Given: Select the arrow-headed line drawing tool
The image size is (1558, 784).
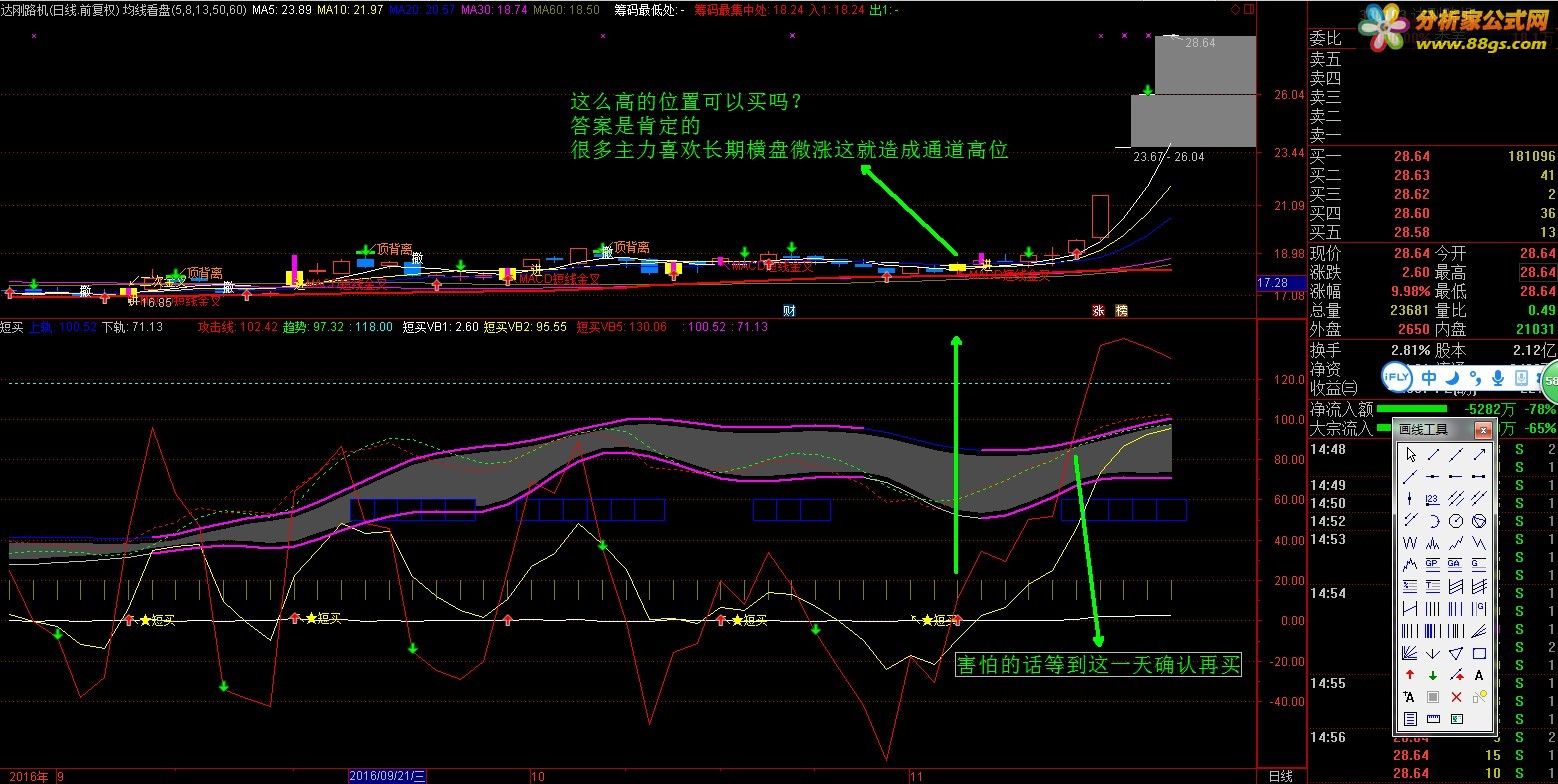Looking at the screenshot, I should 1479,455.
